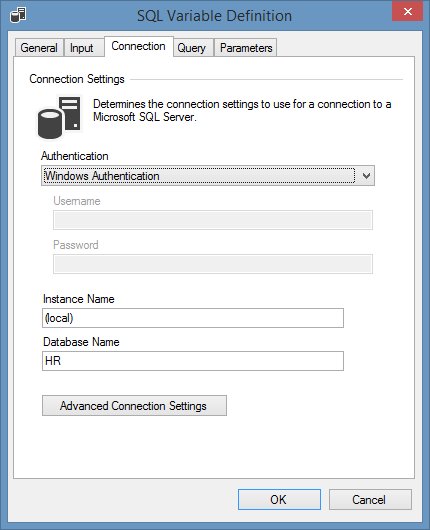Go to the Query tab
Screen dimensions: 430x530
(192, 48)
